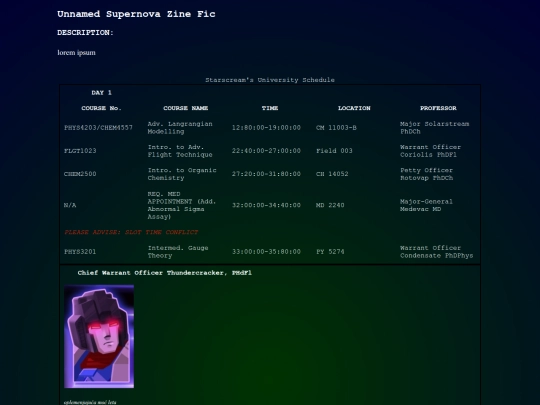The width and height of the screenshot is (540, 405).
Task: Click the 'TIME' column header
Action: [270, 108]
